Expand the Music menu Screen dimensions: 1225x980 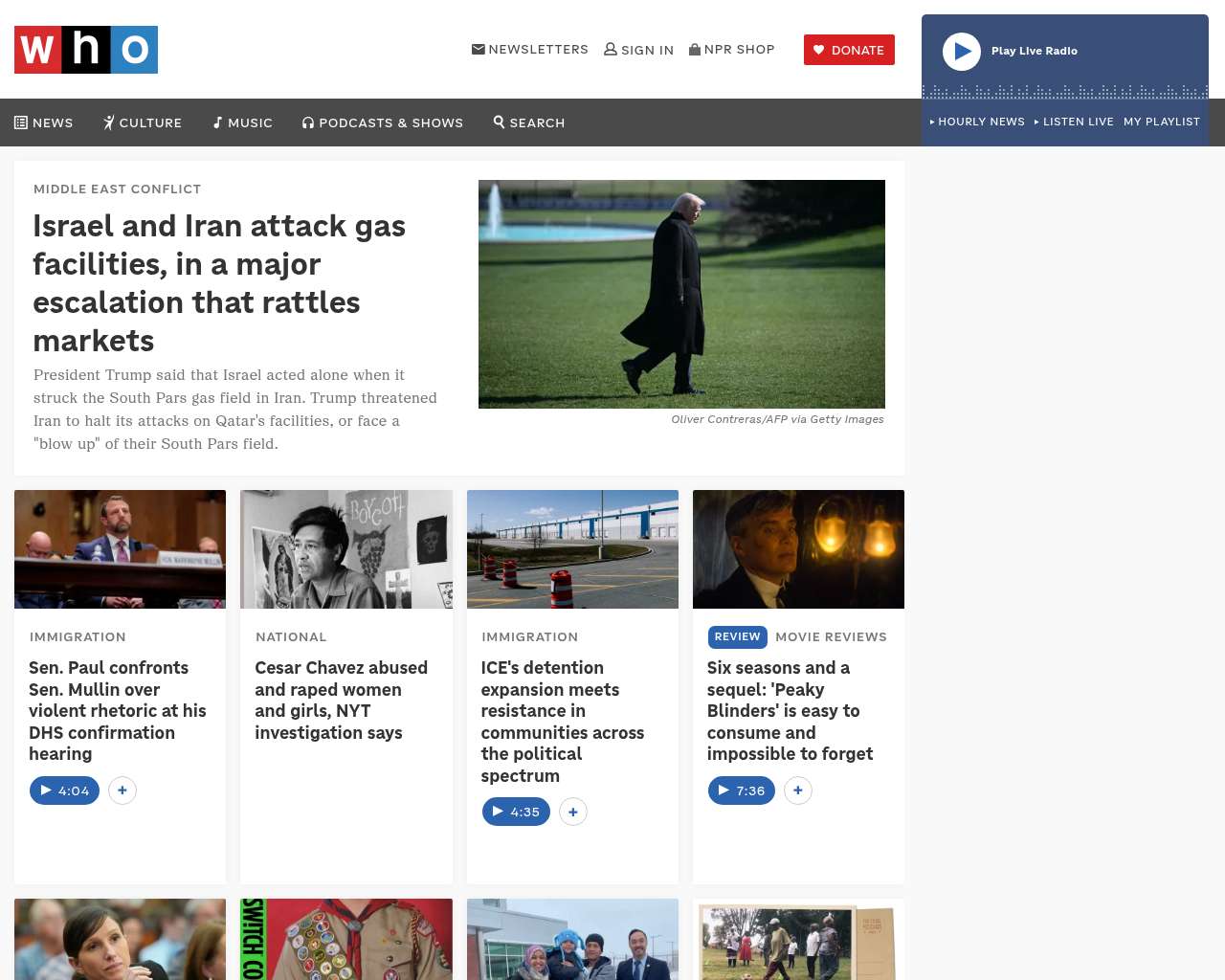[242, 122]
